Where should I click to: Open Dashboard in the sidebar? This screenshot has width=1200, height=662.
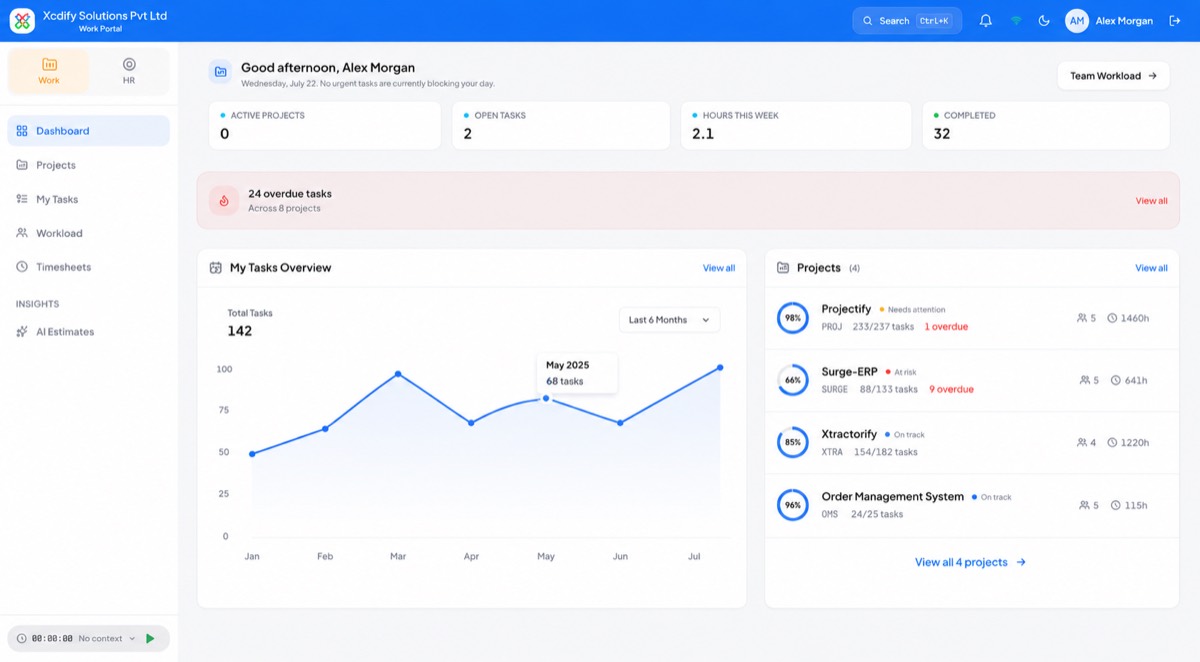coord(89,131)
